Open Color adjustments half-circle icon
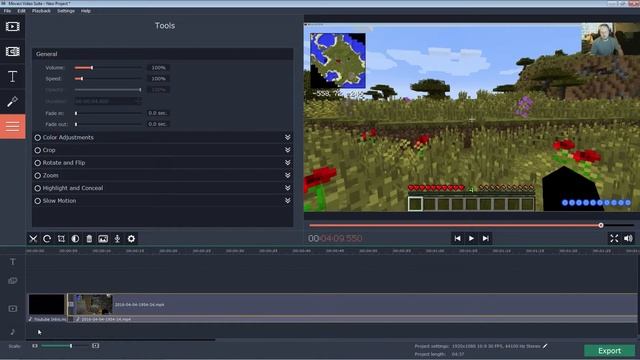 coord(75,239)
